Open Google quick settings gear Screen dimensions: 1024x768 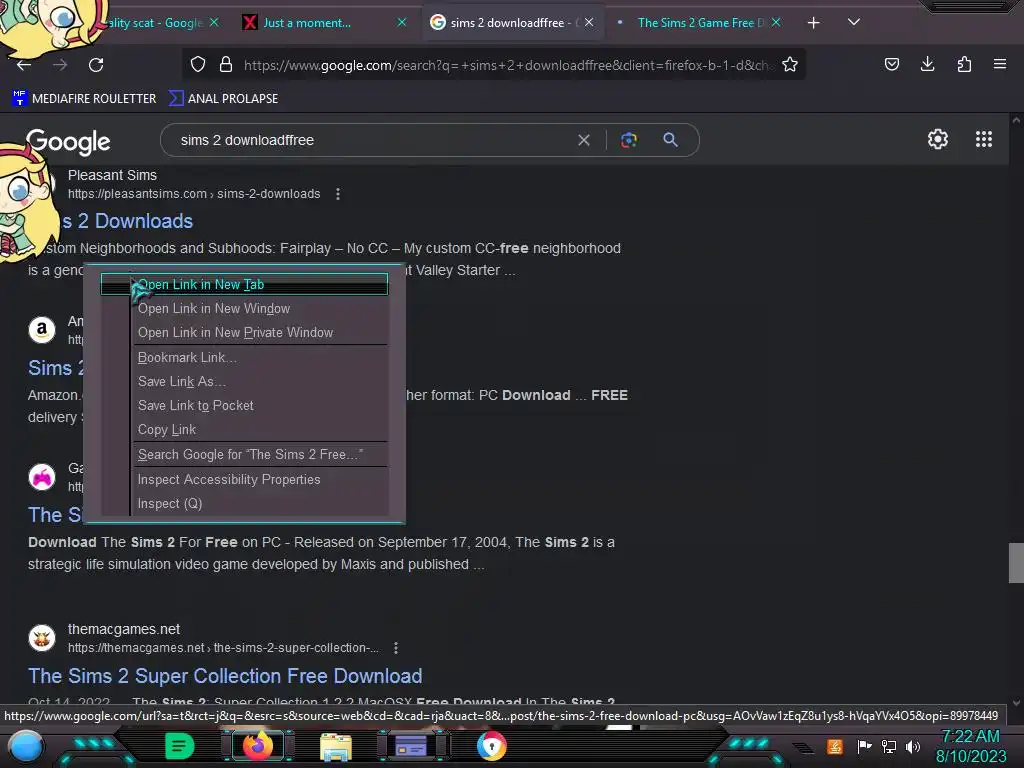pos(938,139)
